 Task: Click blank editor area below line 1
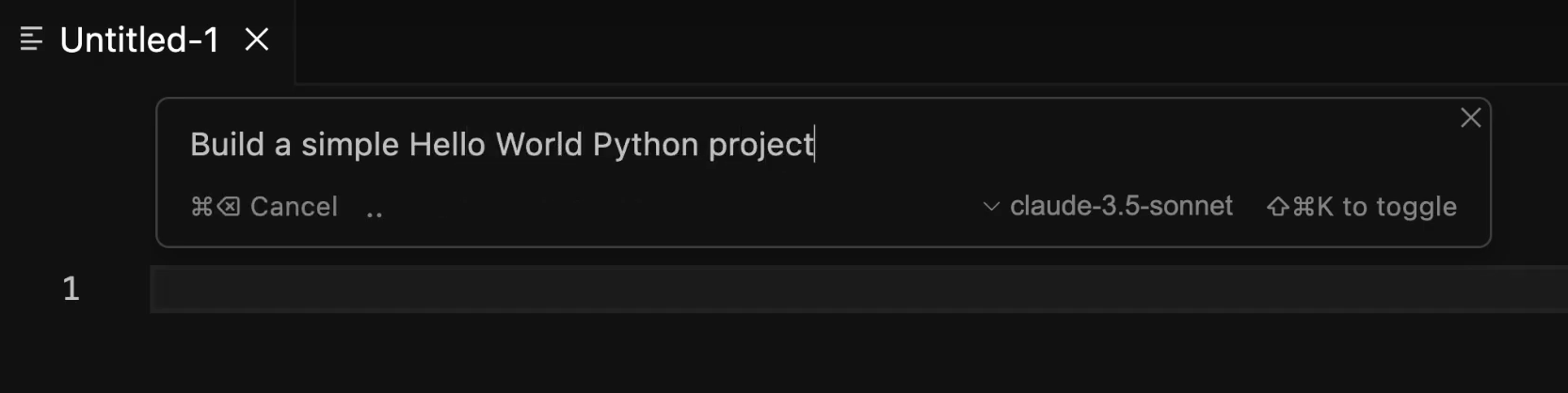(x=858, y=353)
